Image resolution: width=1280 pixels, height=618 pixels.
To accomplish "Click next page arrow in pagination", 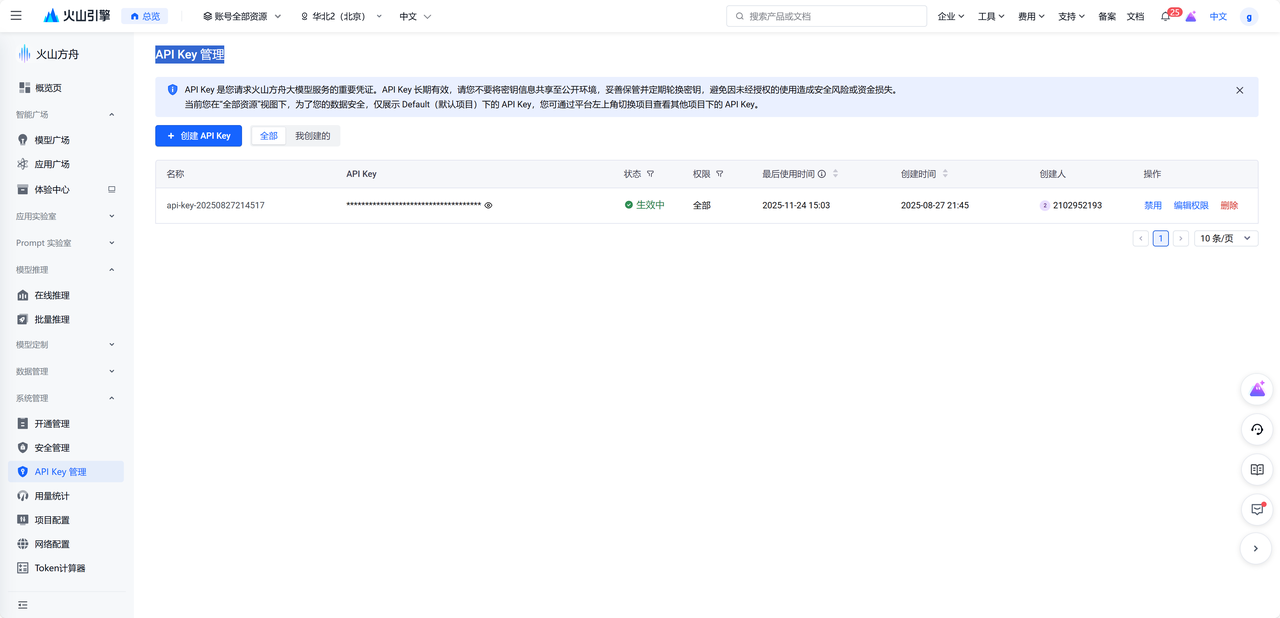I will click(1181, 238).
